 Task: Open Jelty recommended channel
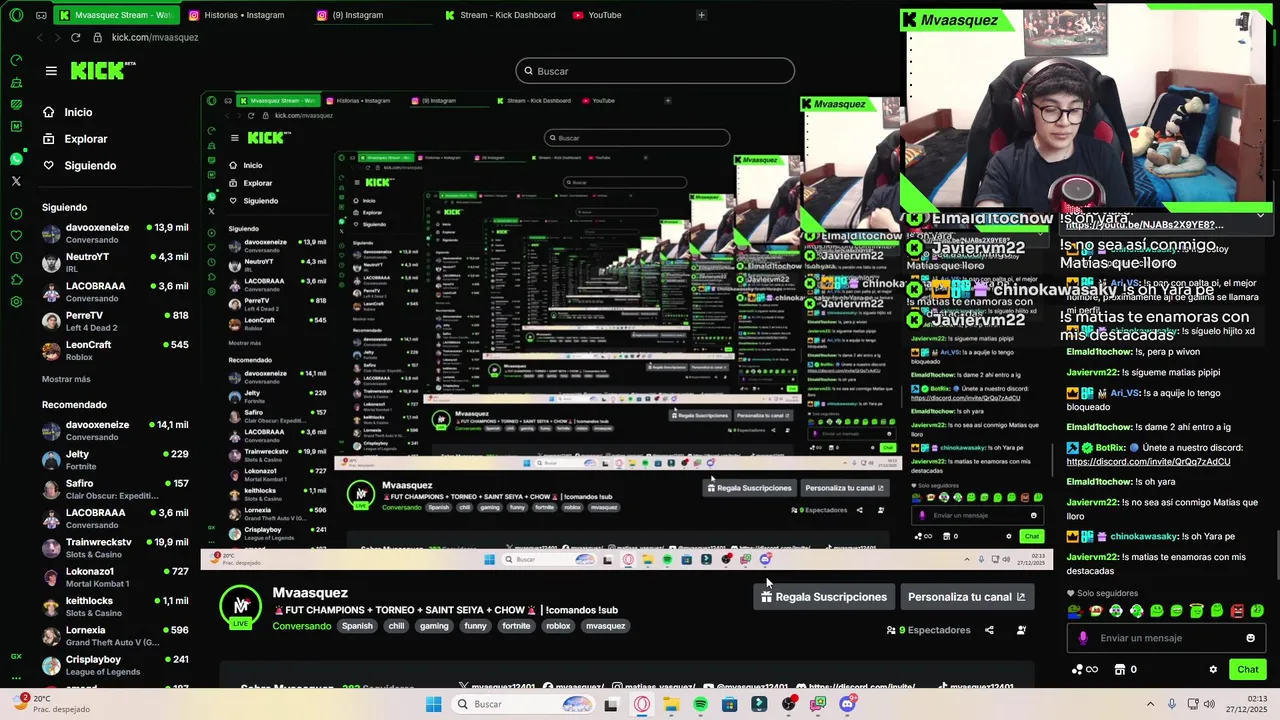coord(115,460)
